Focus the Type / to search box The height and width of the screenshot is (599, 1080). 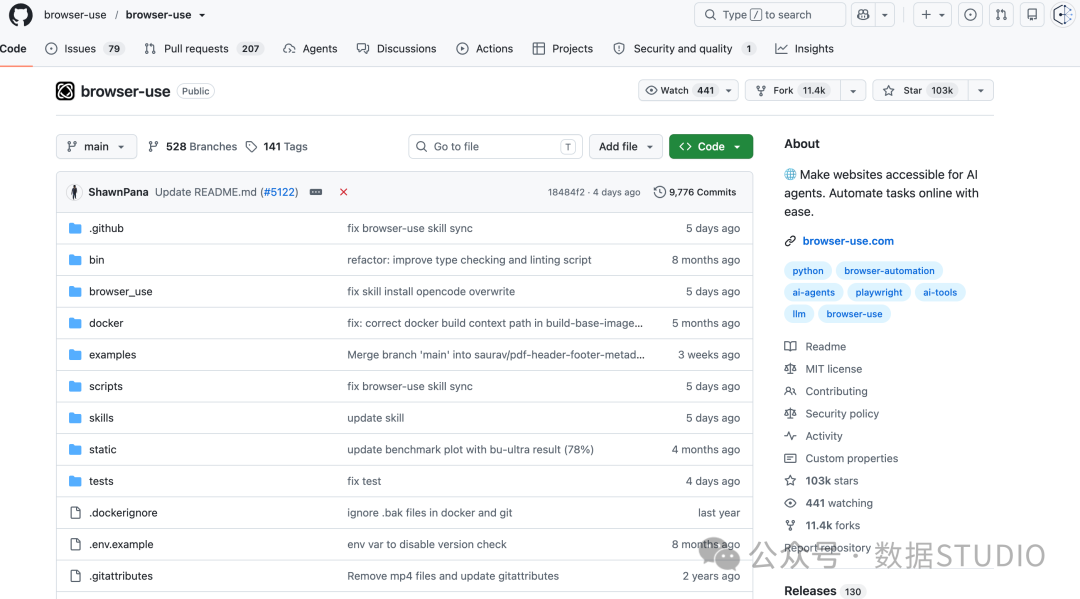pos(770,14)
